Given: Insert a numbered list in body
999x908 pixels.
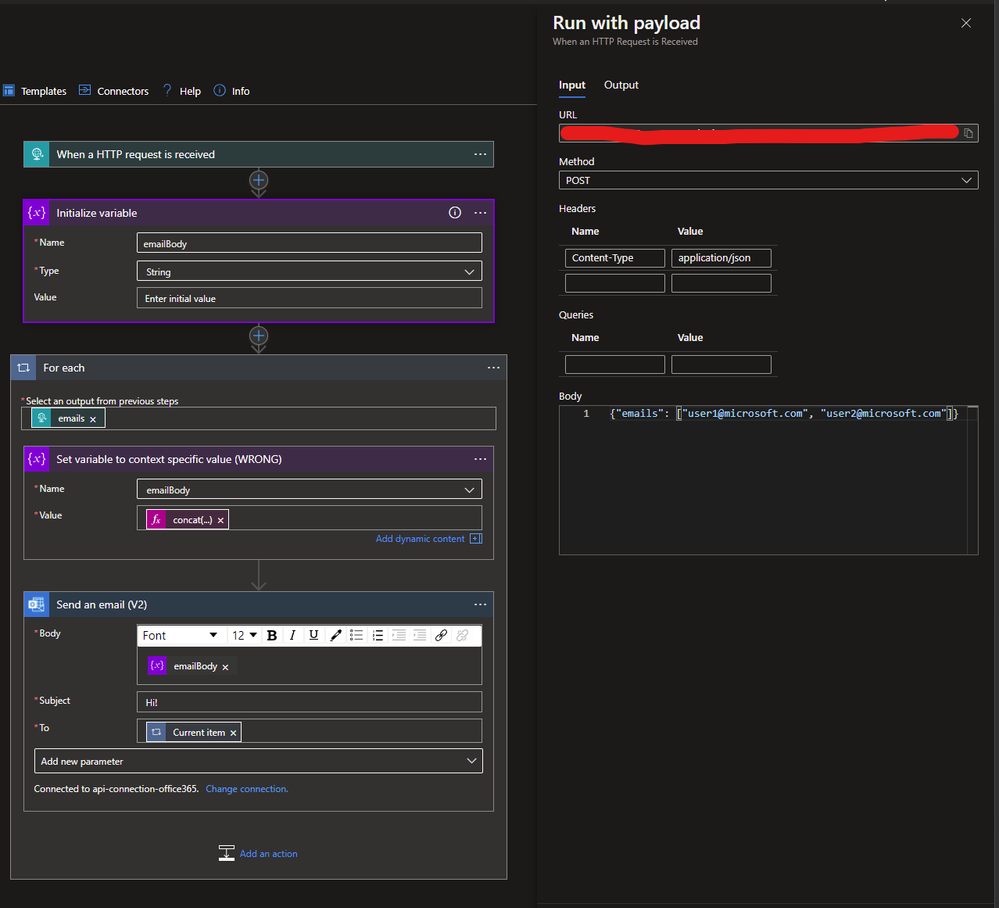Looking at the screenshot, I should (378, 636).
